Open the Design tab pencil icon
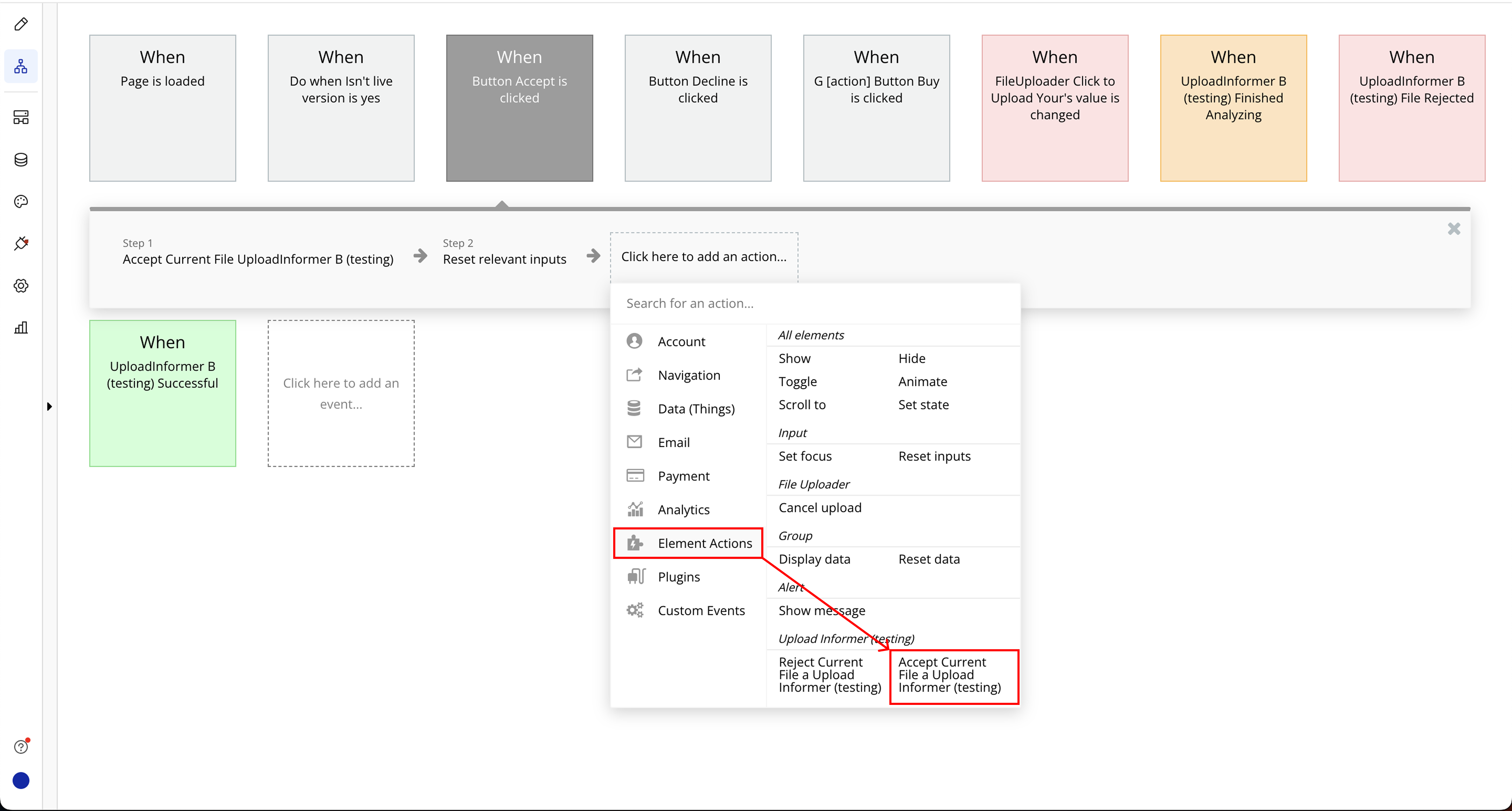The height and width of the screenshot is (811, 1512). click(21, 24)
